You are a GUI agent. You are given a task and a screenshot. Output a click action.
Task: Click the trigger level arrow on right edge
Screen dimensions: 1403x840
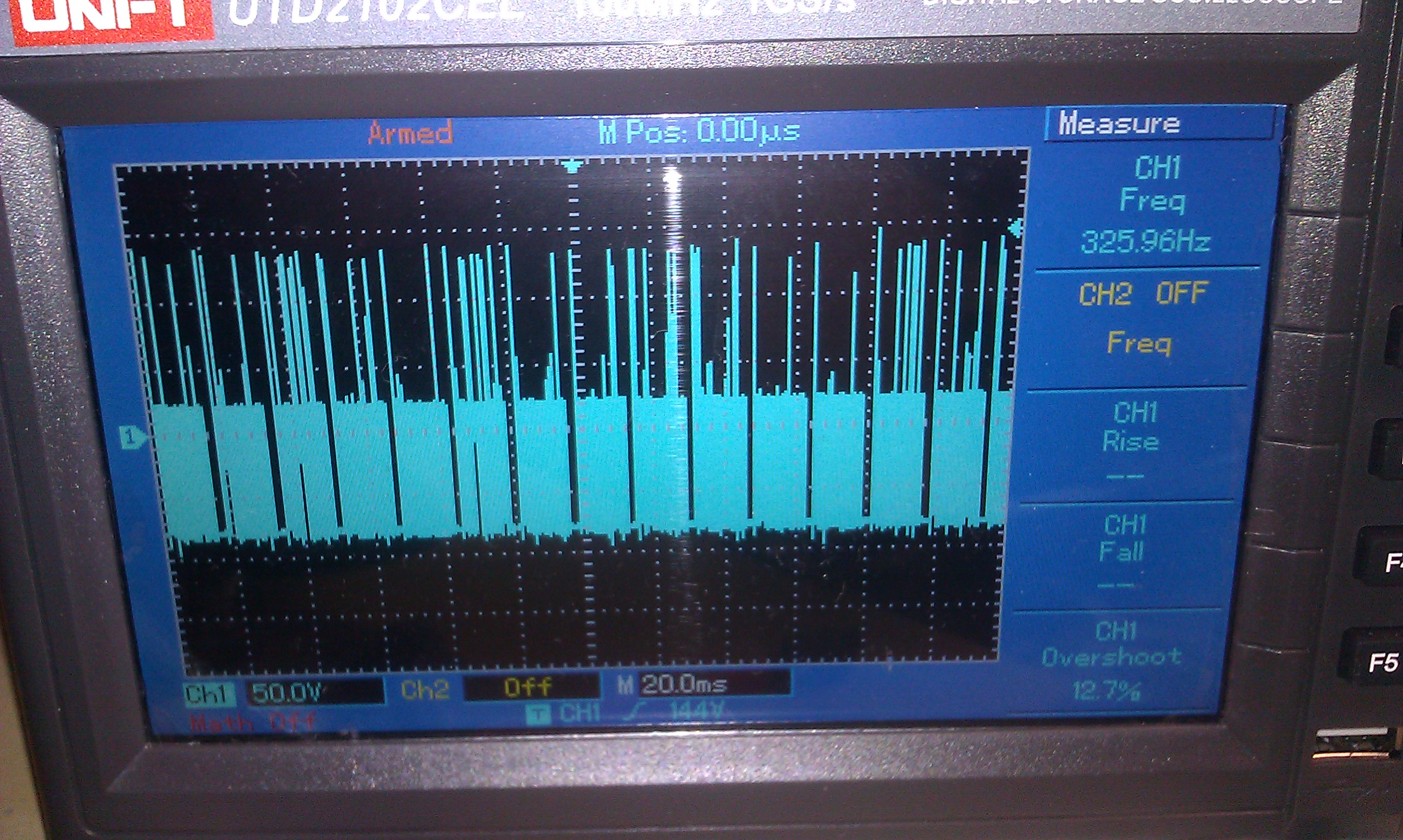click(1016, 229)
